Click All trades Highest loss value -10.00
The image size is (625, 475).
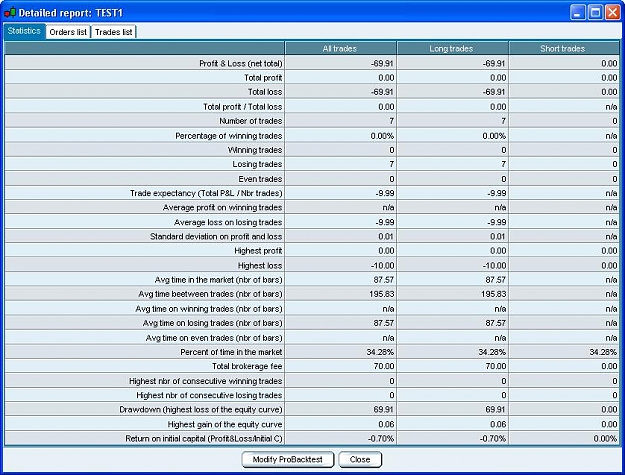pyautogui.click(x=382, y=266)
